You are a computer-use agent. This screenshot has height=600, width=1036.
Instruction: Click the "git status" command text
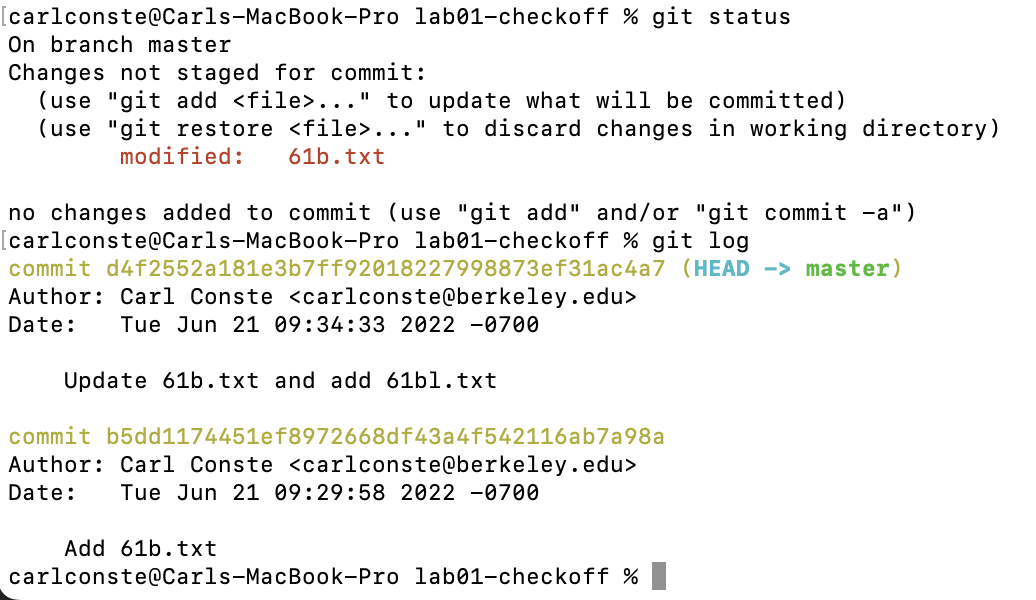point(720,17)
